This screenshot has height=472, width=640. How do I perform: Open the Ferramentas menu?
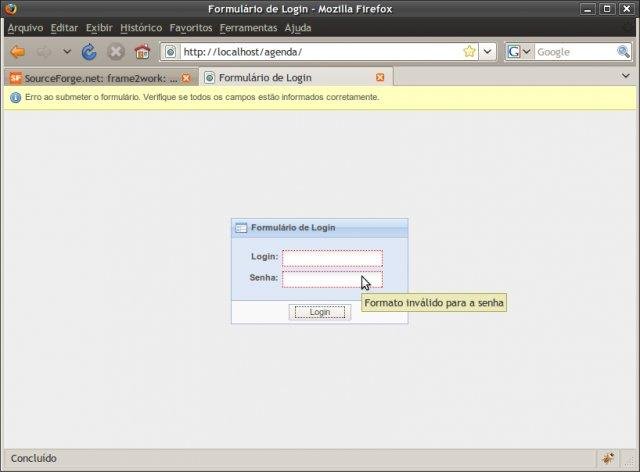(248, 28)
